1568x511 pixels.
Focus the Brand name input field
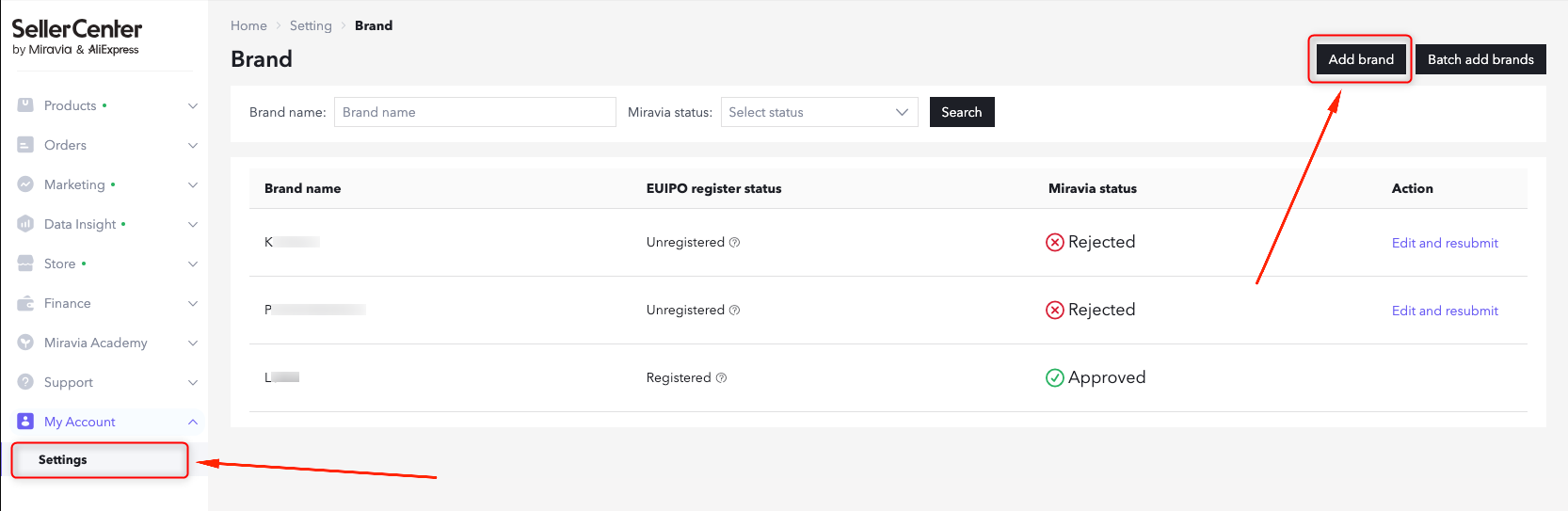[474, 112]
